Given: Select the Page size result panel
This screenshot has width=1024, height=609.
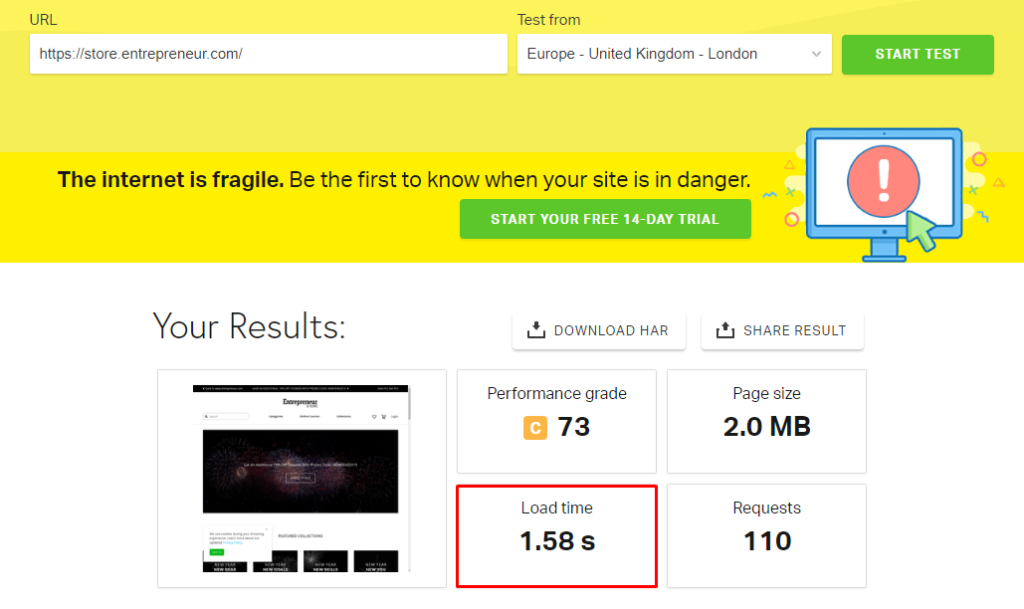Looking at the screenshot, I should pos(766,421).
